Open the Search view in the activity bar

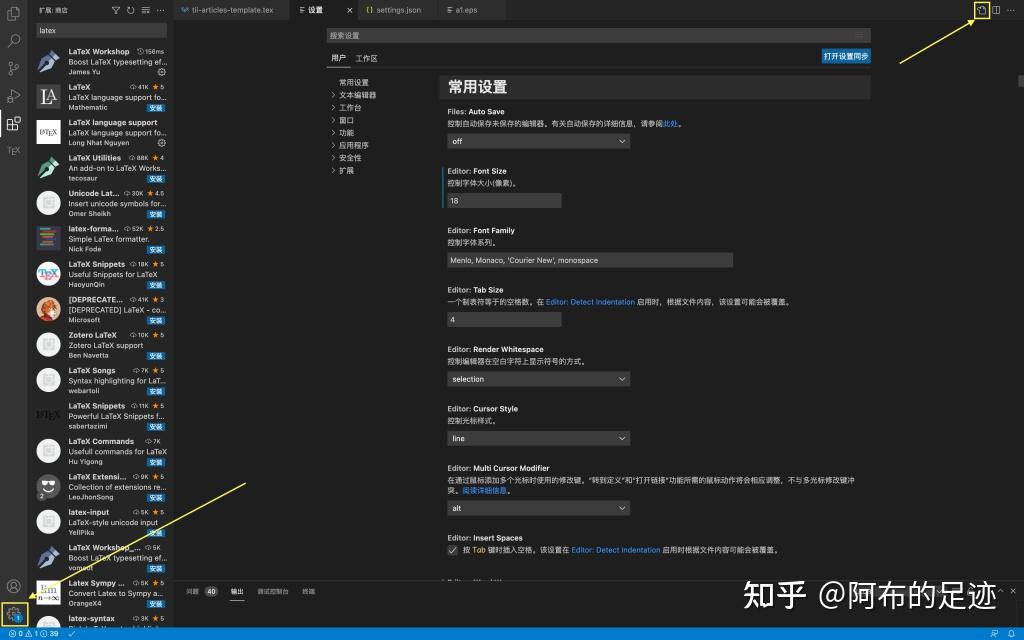pyautogui.click(x=13, y=41)
